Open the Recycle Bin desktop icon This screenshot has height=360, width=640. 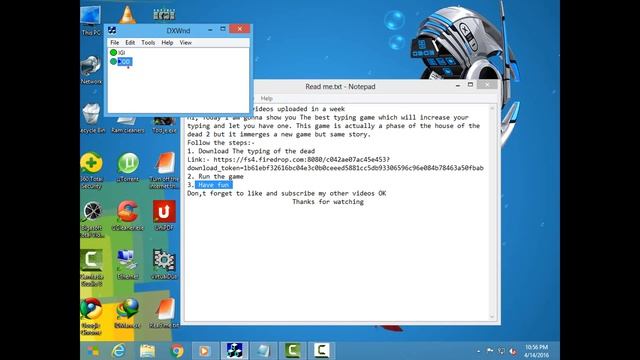point(91,118)
